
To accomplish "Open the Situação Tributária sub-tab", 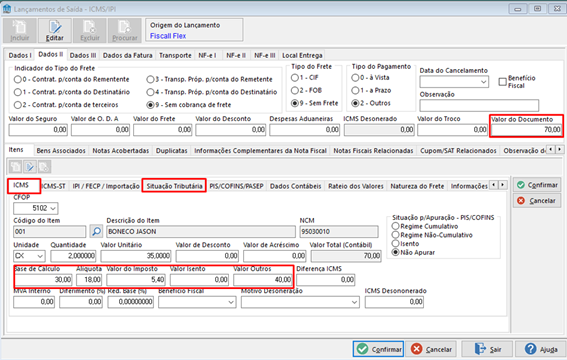I will click(174, 186).
